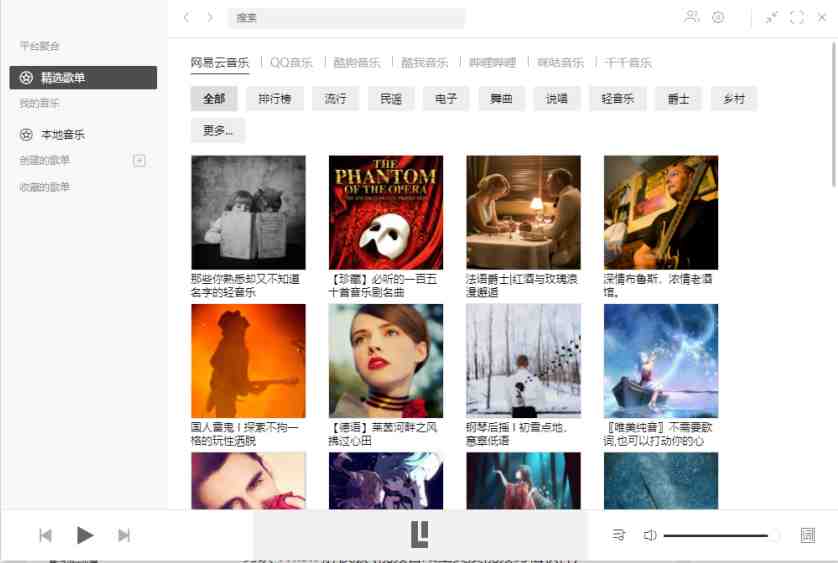Select the 爵士 category filter

(678, 98)
